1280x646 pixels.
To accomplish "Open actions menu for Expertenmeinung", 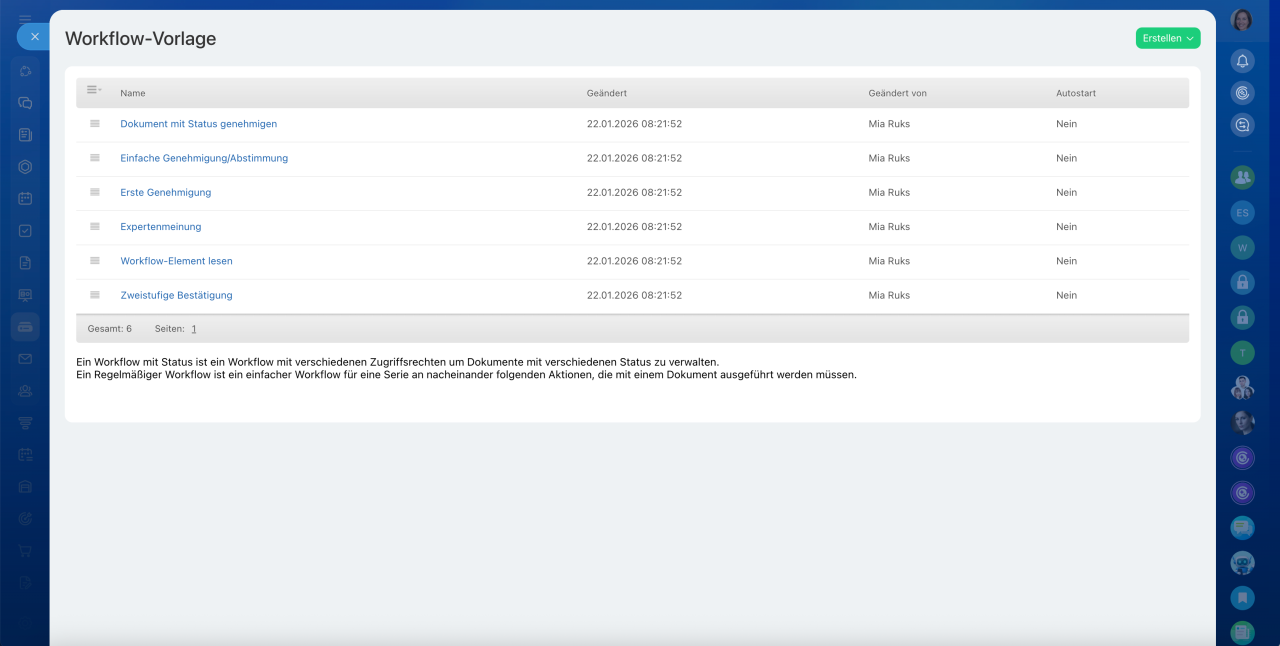I will [x=95, y=226].
